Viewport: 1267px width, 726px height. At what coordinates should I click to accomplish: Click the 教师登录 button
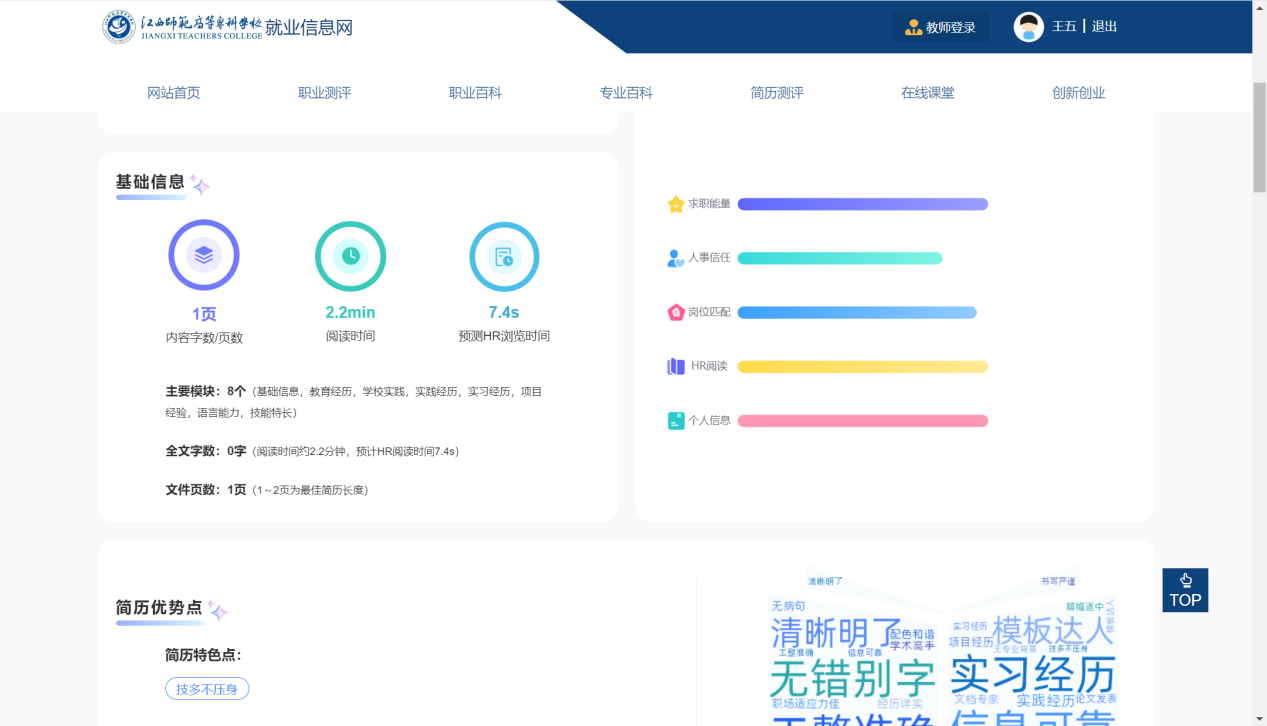(x=939, y=28)
